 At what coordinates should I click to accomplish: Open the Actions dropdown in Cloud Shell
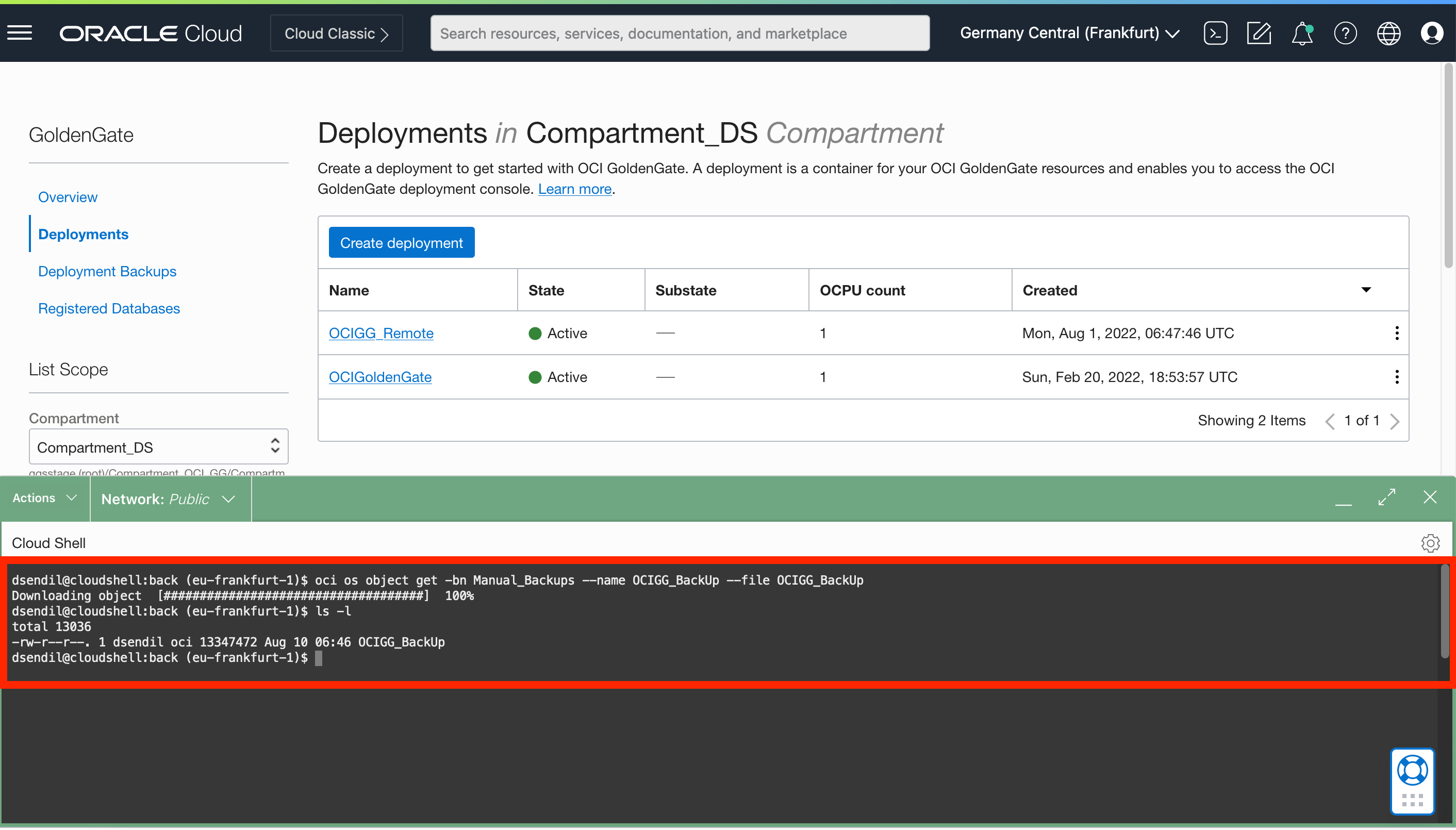coord(43,497)
